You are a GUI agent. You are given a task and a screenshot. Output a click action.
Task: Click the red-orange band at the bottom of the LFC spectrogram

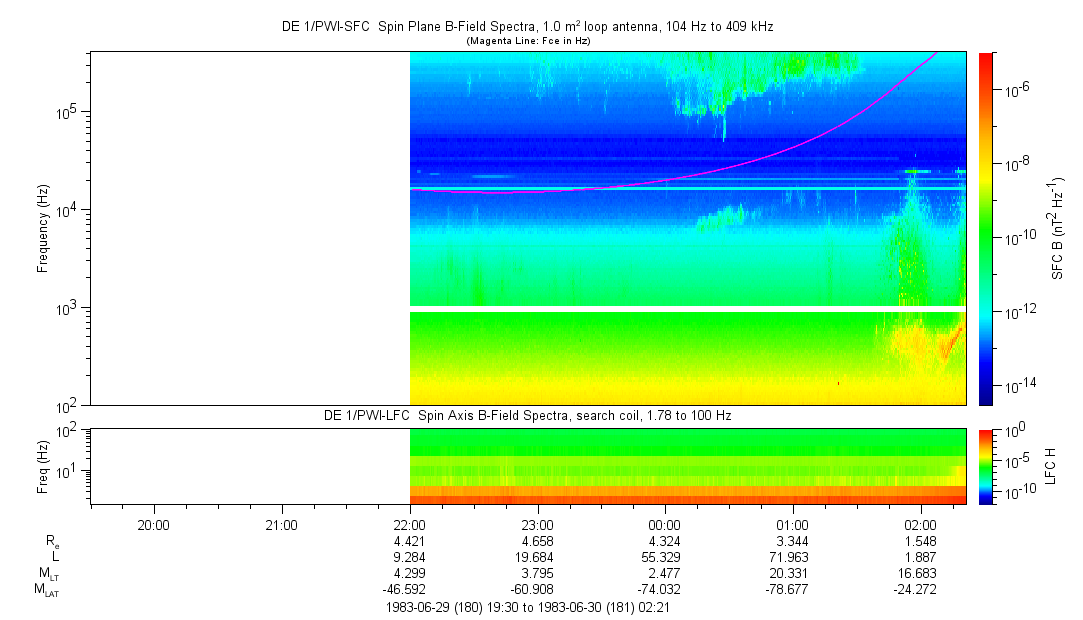coord(688,499)
